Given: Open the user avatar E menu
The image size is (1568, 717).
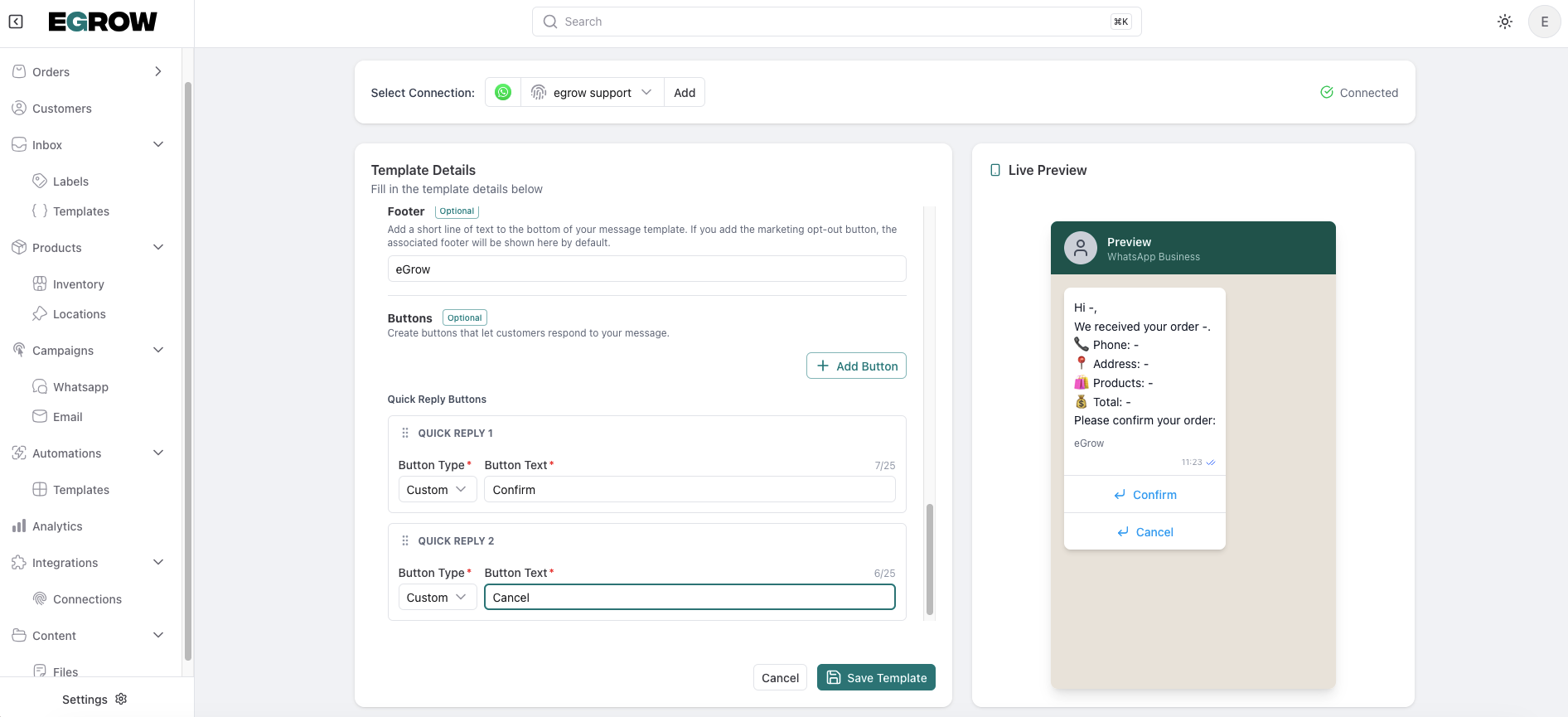Looking at the screenshot, I should coord(1545,22).
